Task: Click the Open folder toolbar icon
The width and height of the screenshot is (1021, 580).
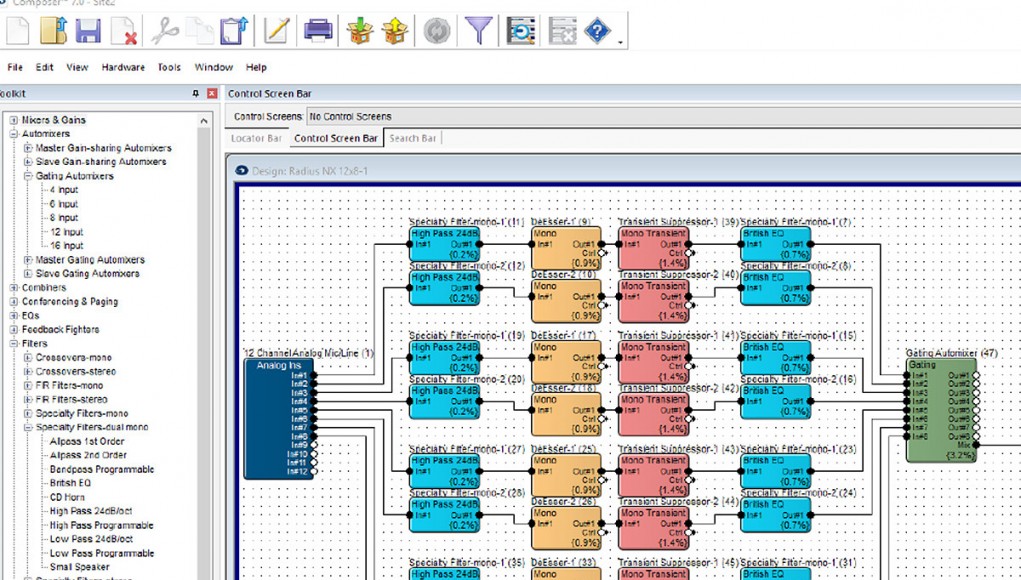Action: point(53,31)
